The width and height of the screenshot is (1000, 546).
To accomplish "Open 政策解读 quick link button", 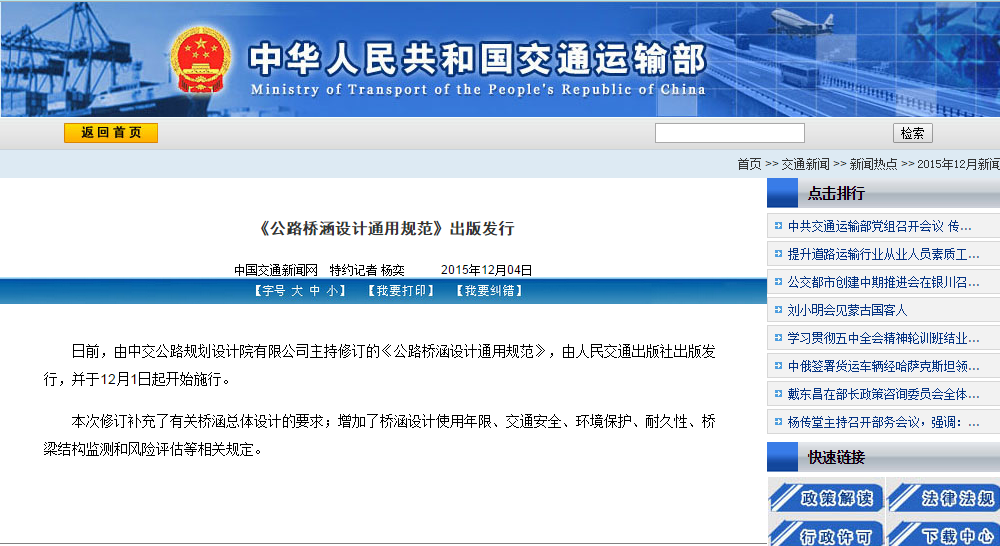I will 826,497.
